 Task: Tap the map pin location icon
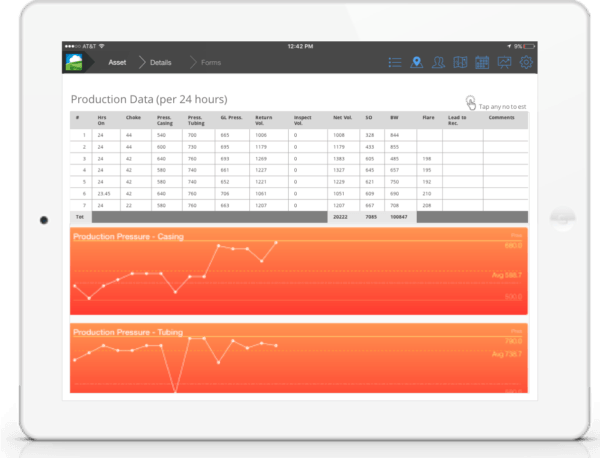pos(416,62)
